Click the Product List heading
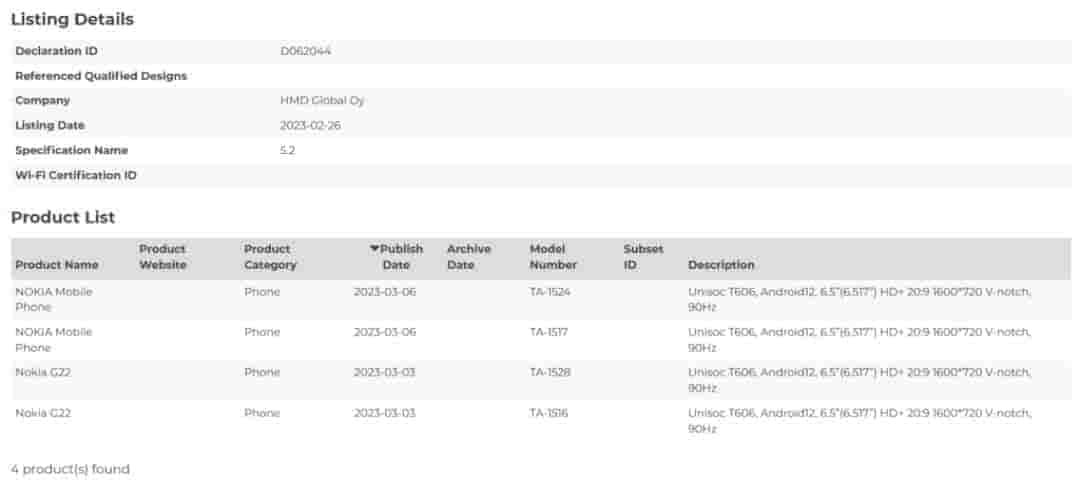Viewport: 1080px width, 480px height. pos(63,217)
